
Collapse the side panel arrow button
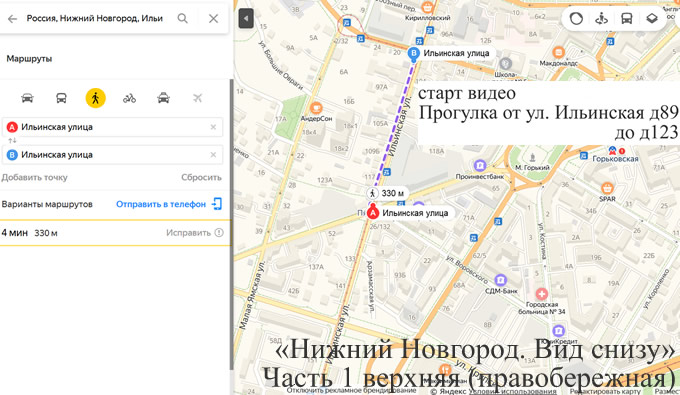coord(246,19)
